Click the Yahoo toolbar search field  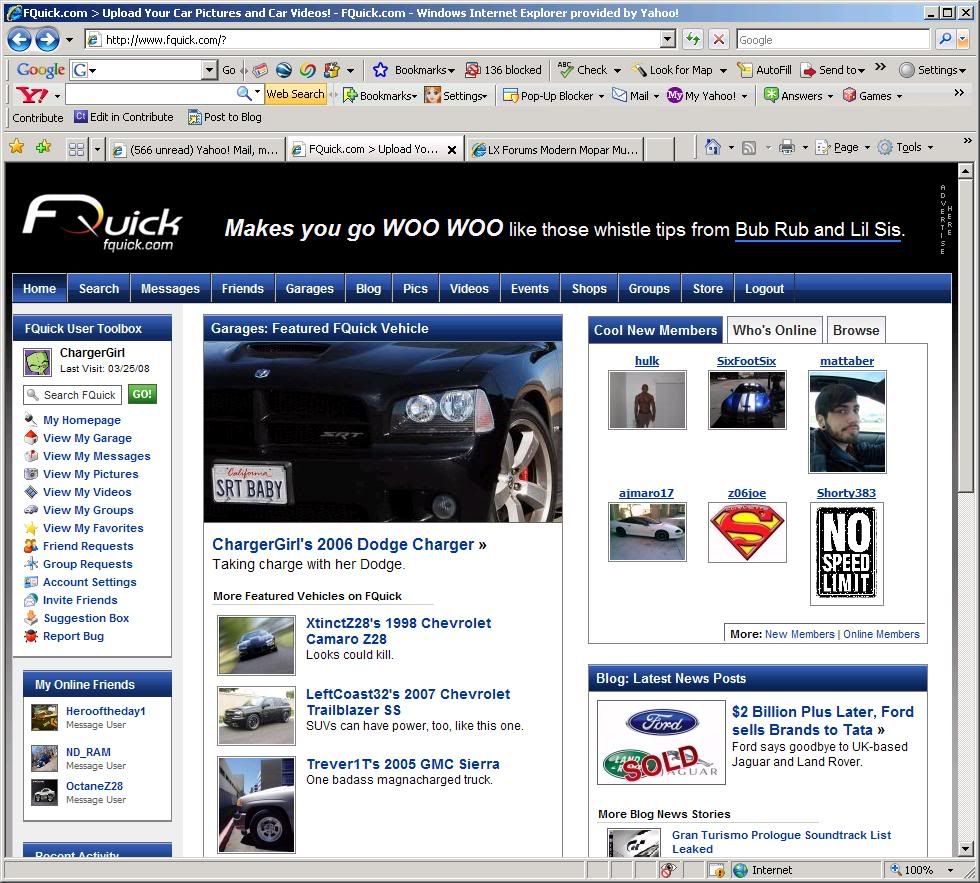150,95
